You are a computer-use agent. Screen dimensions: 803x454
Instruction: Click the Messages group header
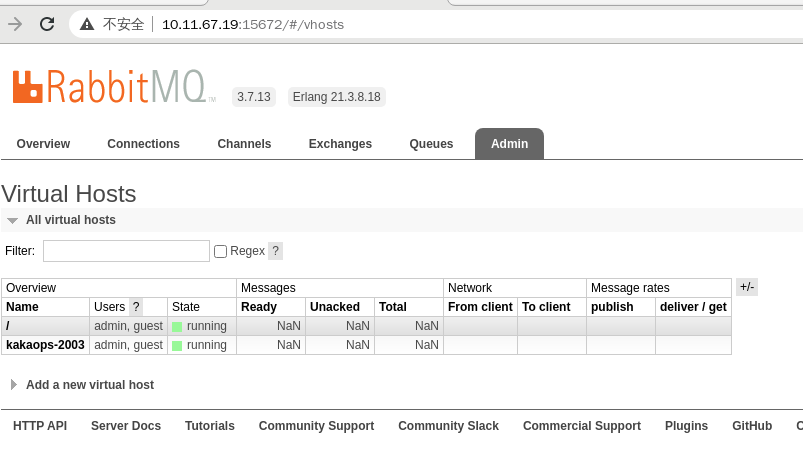pos(268,288)
